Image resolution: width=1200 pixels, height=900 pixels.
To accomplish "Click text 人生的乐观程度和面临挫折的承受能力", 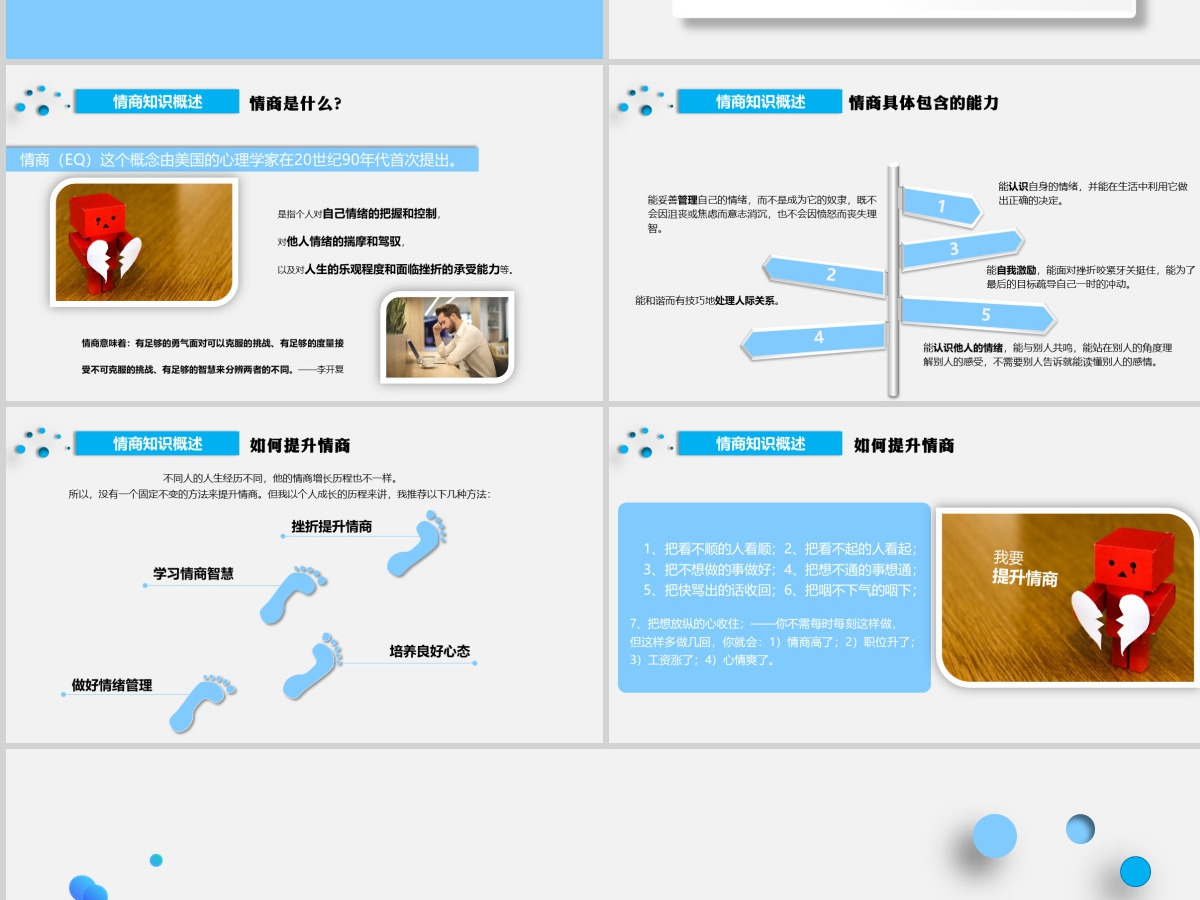I will 402,269.
